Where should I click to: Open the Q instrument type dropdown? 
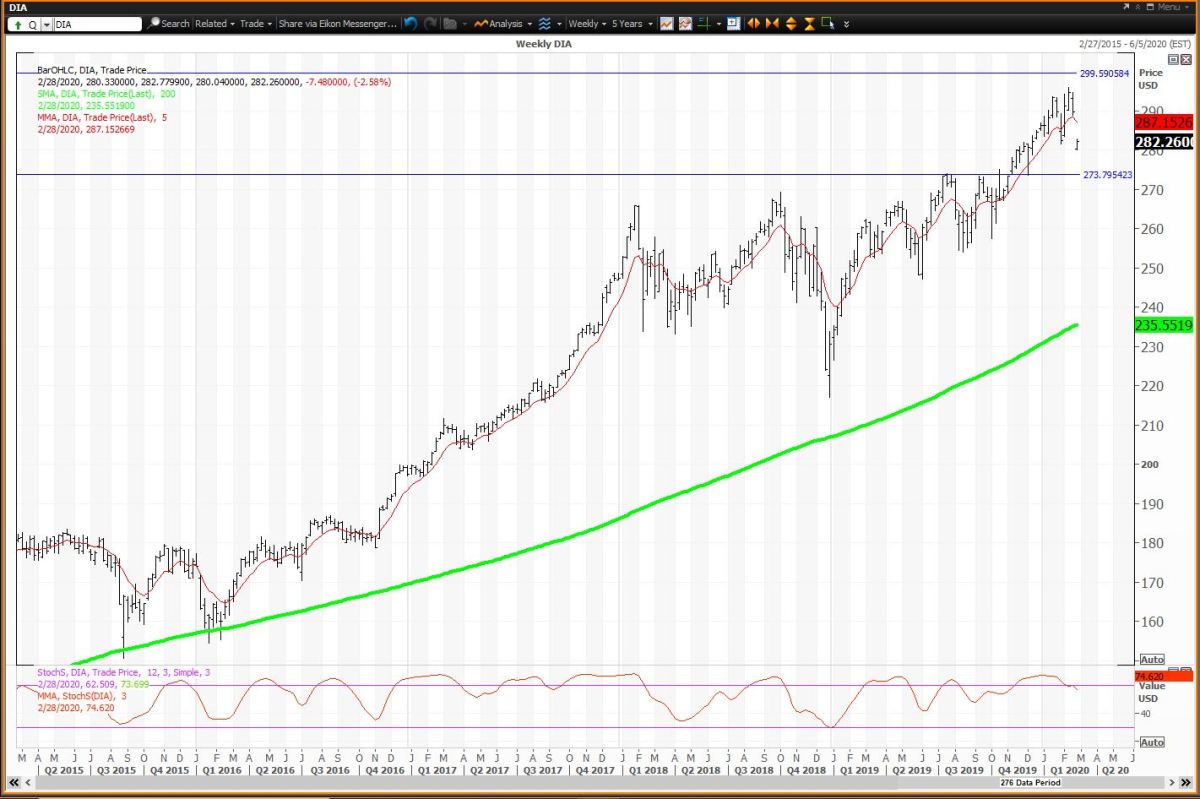tap(46, 24)
